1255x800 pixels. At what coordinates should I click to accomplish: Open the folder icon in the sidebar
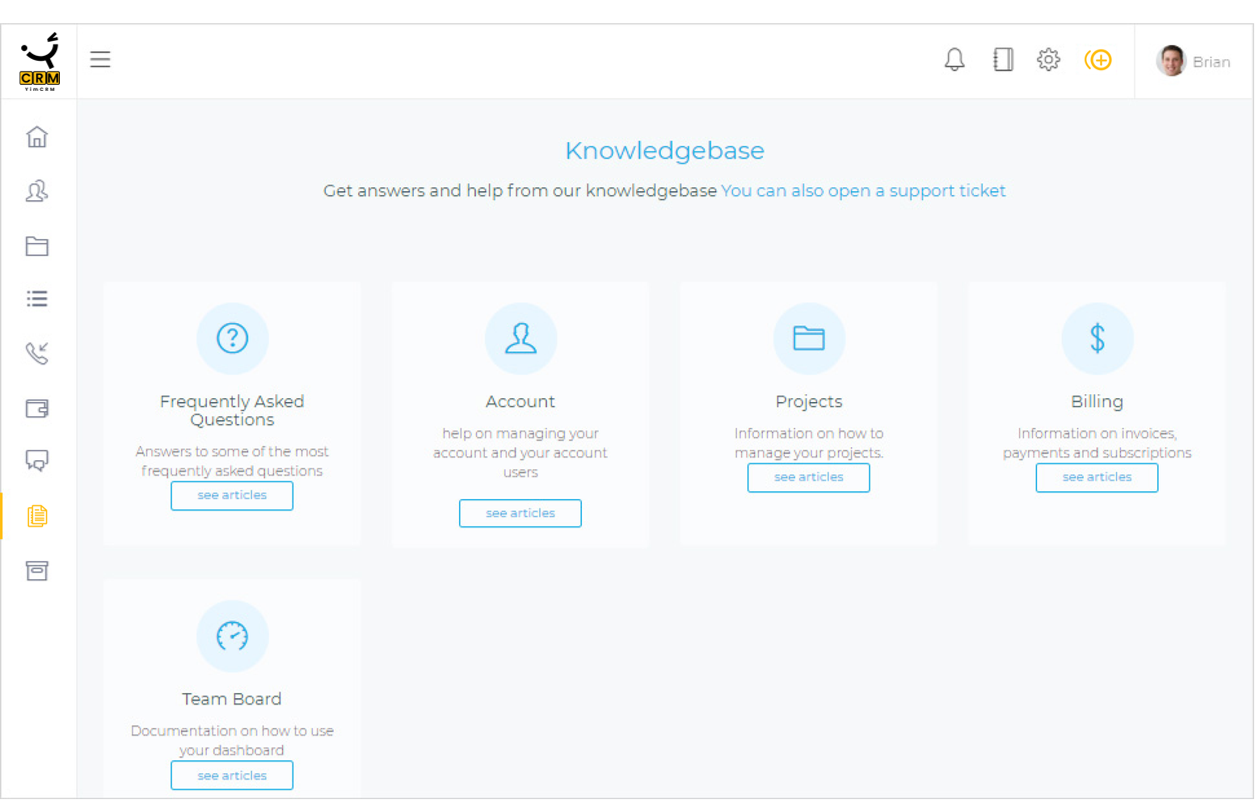tap(37, 246)
